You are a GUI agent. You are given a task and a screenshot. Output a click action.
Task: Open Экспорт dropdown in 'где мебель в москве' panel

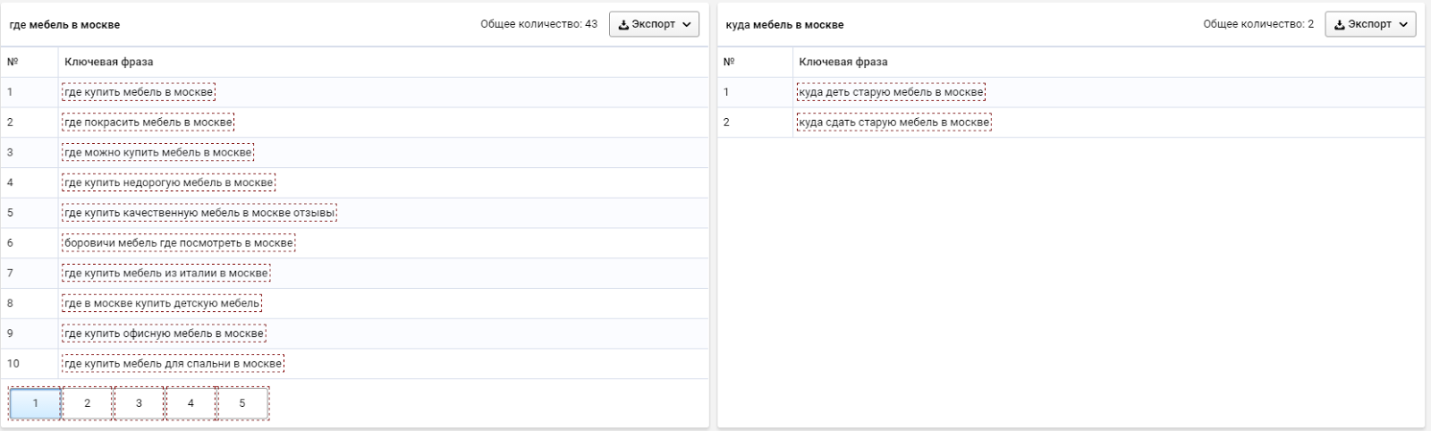pos(653,24)
